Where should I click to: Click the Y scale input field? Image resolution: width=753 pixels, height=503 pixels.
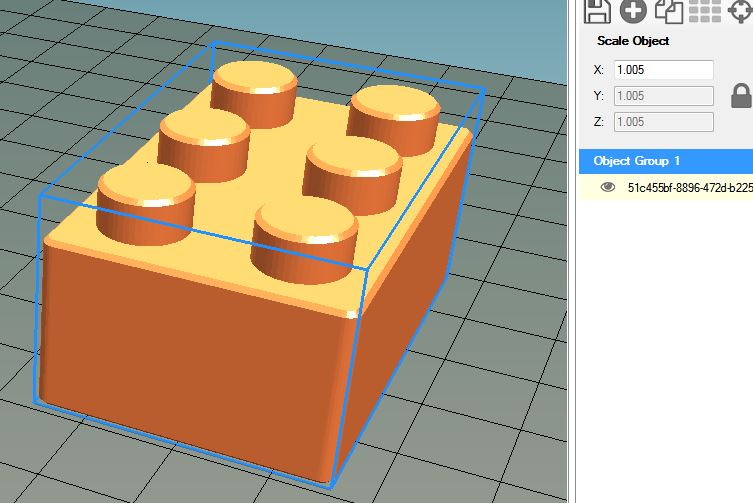pos(664,96)
